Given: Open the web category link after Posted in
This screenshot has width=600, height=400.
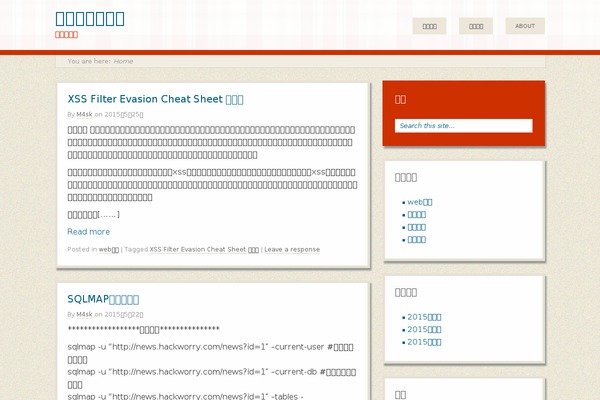Looking at the screenshot, I should [109, 250].
